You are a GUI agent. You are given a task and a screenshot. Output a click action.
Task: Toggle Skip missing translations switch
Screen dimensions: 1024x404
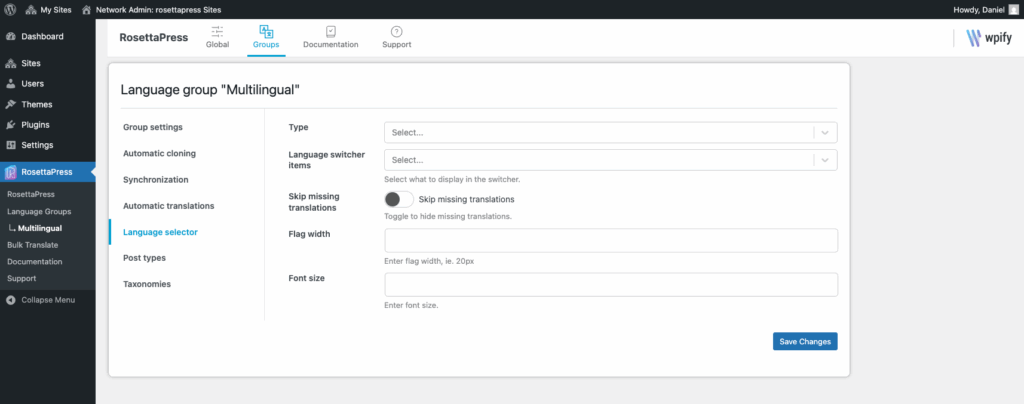coord(399,199)
